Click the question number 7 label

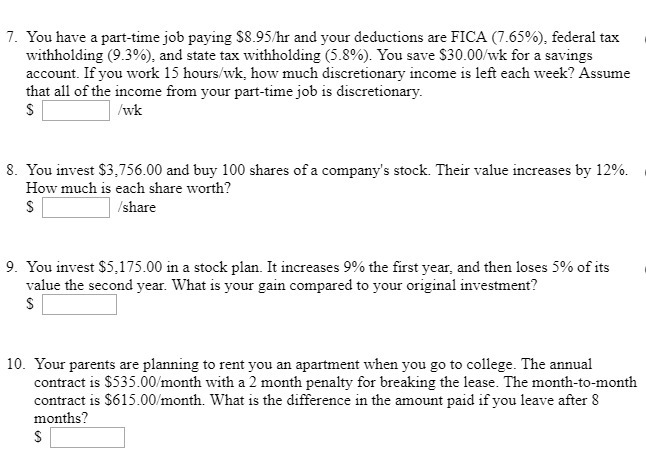12,38
